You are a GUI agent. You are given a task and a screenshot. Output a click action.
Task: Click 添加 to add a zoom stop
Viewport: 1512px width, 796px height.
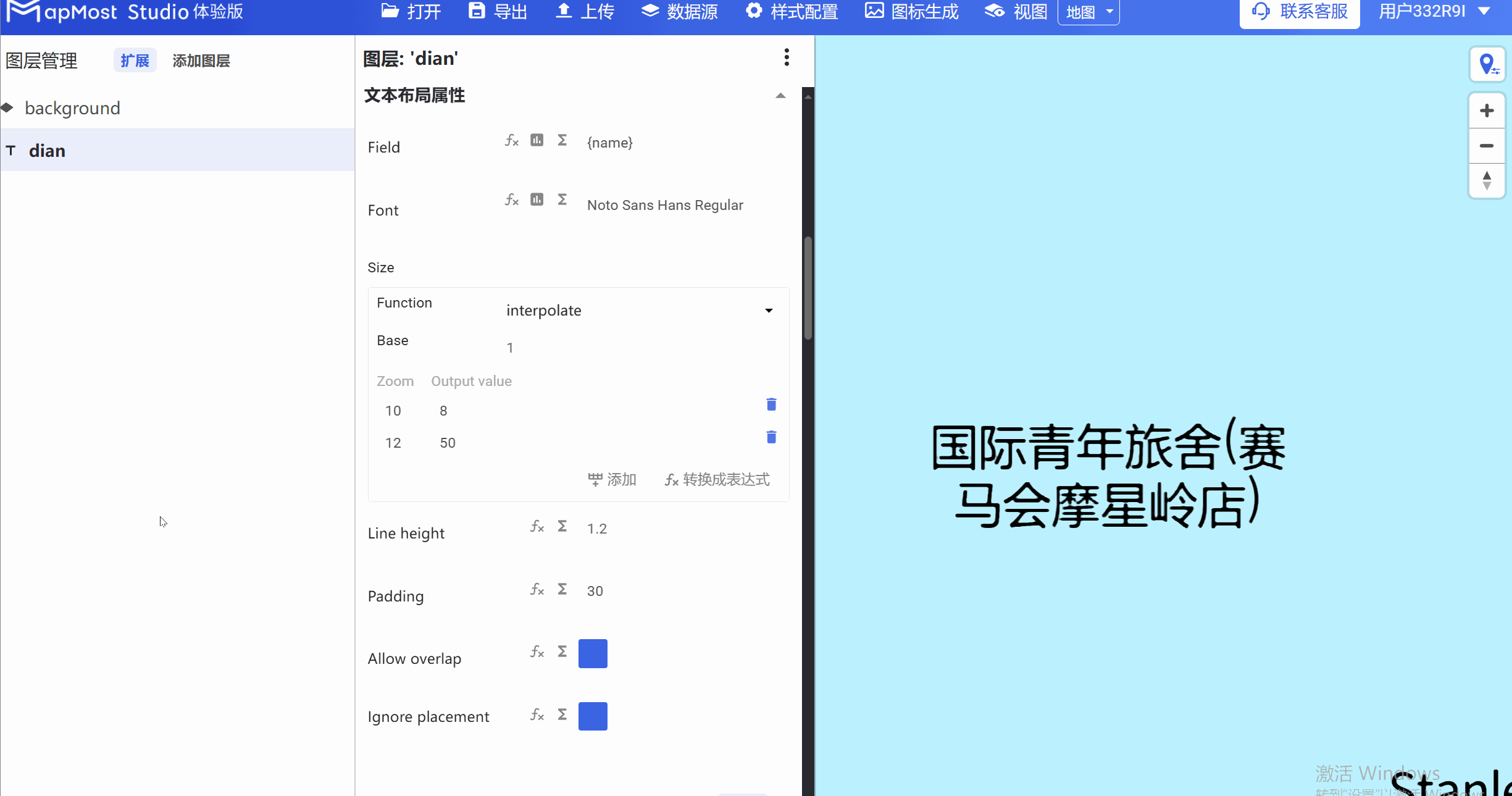[612, 480]
